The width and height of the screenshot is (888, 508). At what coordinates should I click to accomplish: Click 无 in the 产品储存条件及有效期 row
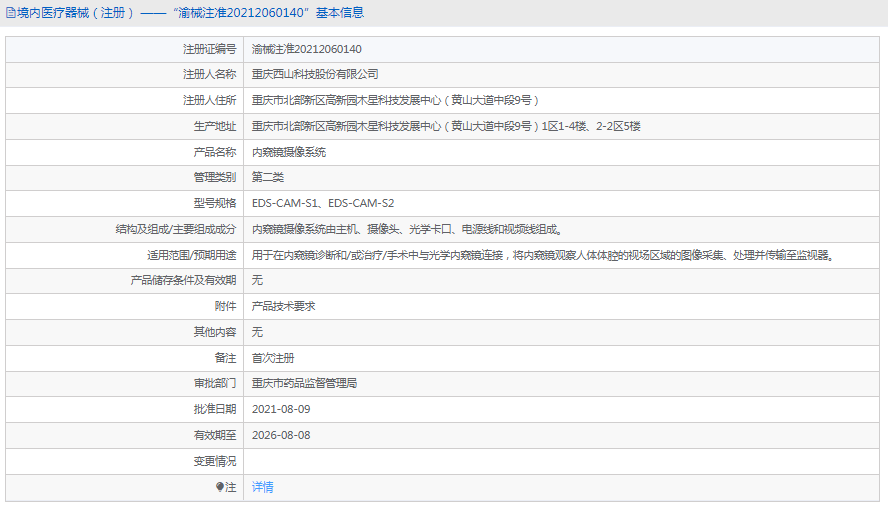click(257, 280)
